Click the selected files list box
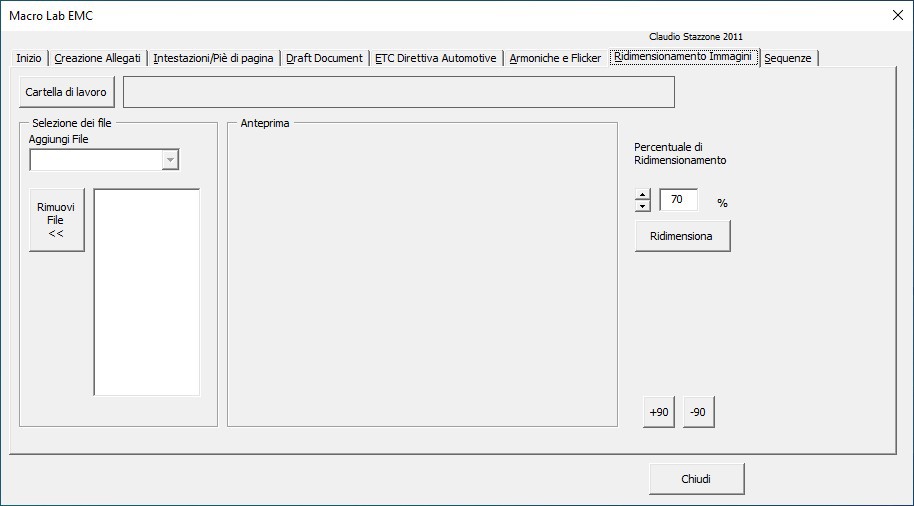 [x=147, y=291]
